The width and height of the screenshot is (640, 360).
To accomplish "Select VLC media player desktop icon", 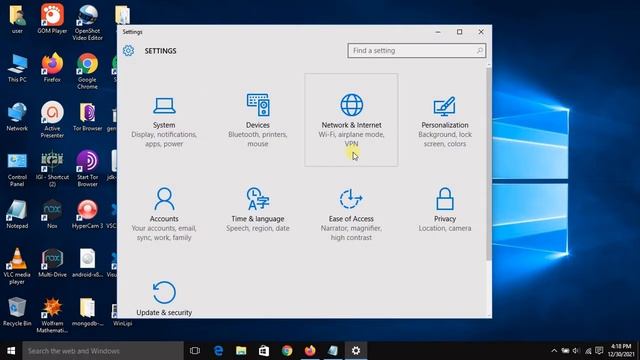I will pyautogui.click(x=17, y=266).
